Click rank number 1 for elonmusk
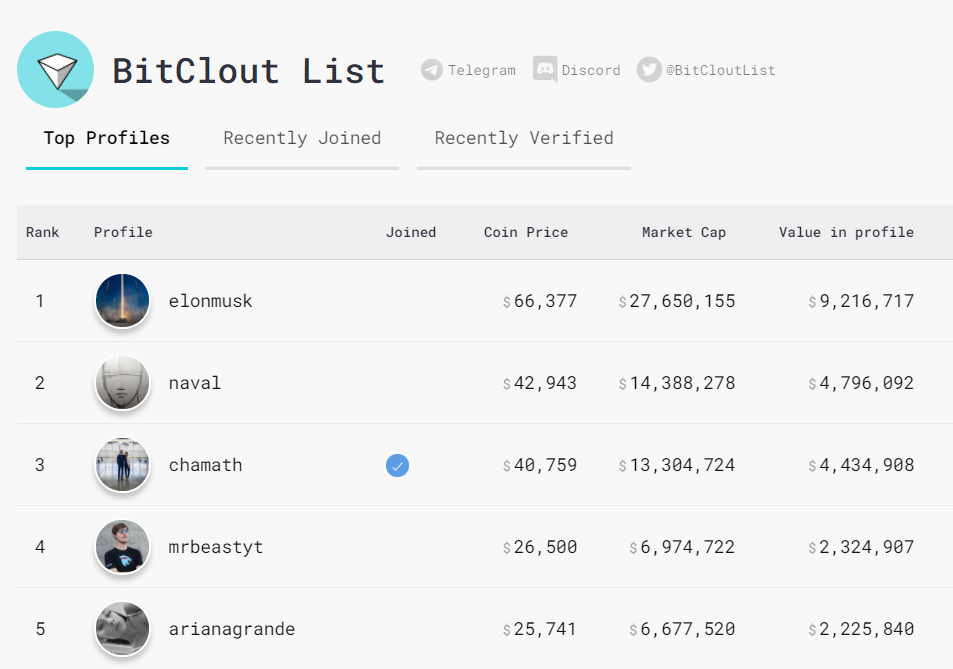 tap(40, 301)
